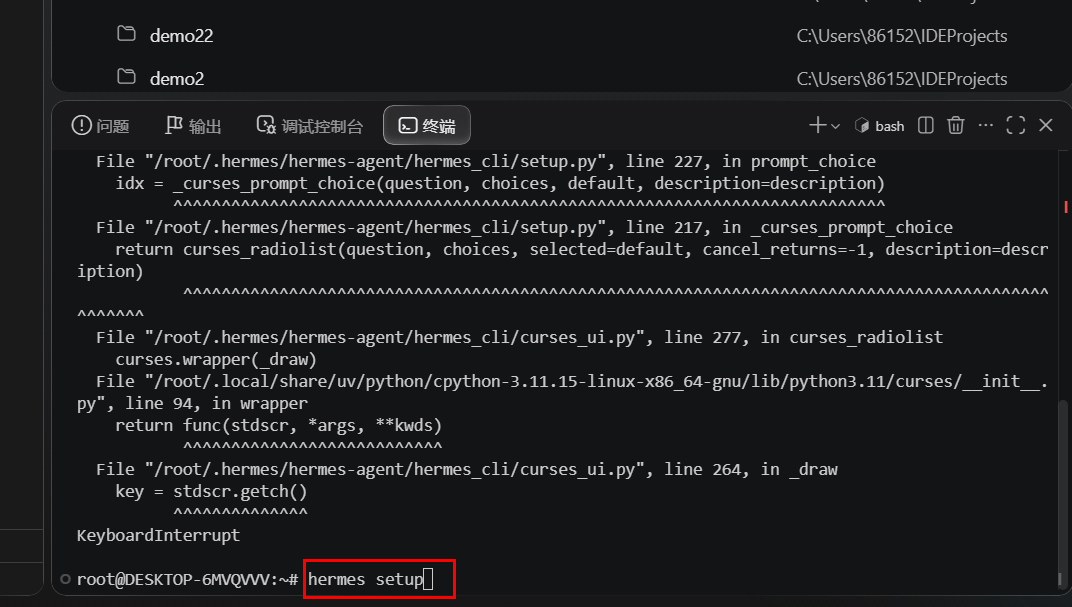
Task: Maximize the terminal panel size
Action: click(x=1016, y=125)
